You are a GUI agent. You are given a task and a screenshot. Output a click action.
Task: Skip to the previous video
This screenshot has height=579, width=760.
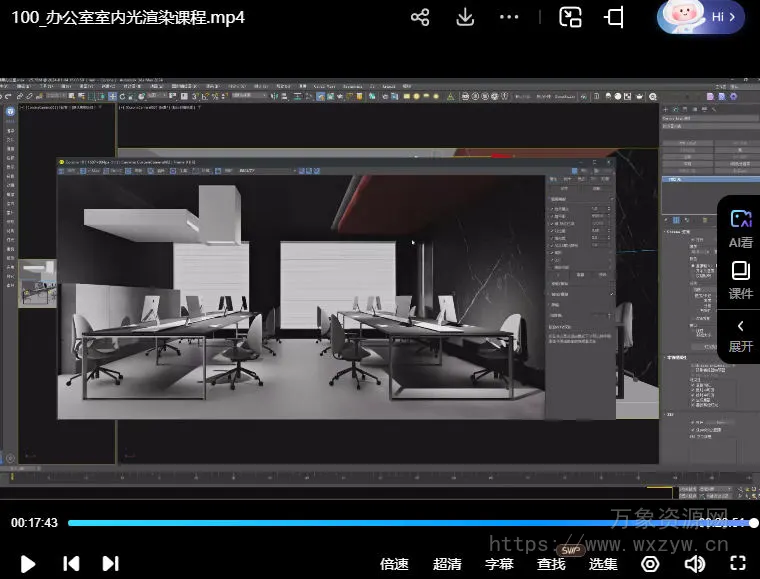[71, 564]
